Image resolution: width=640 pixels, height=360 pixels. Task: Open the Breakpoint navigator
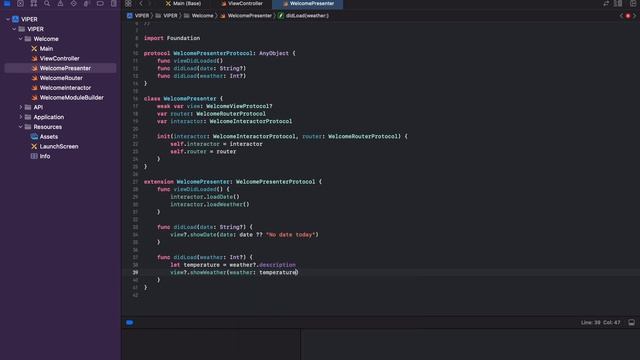pyautogui.click(x=100, y=3)
